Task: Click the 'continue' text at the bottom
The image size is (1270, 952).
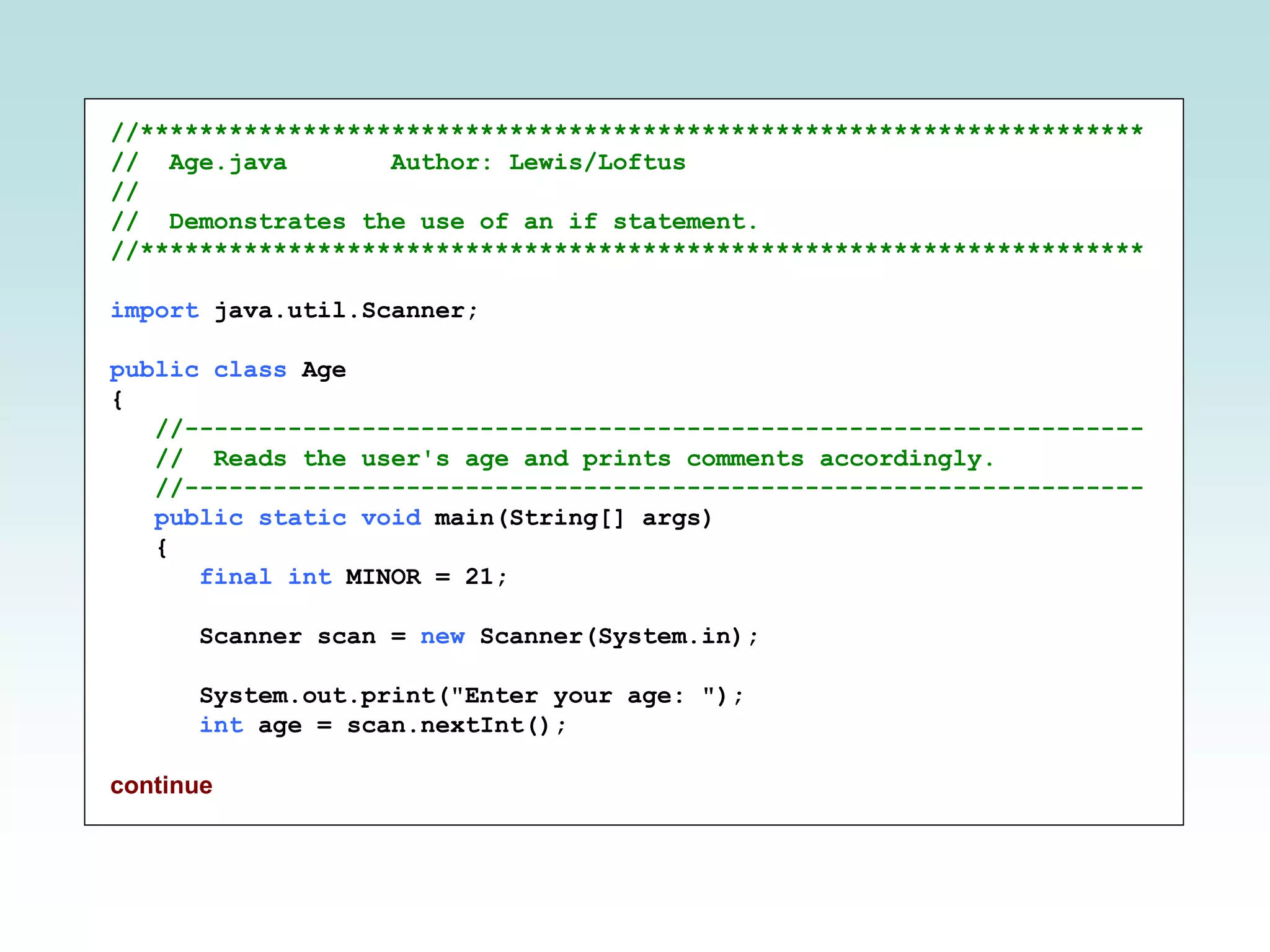Action: (x=161, y=785)
